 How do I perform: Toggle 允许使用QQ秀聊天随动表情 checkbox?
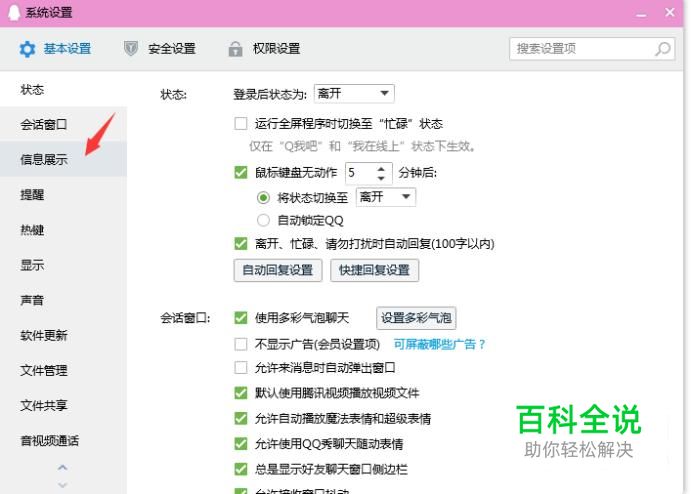click(241, 443)
